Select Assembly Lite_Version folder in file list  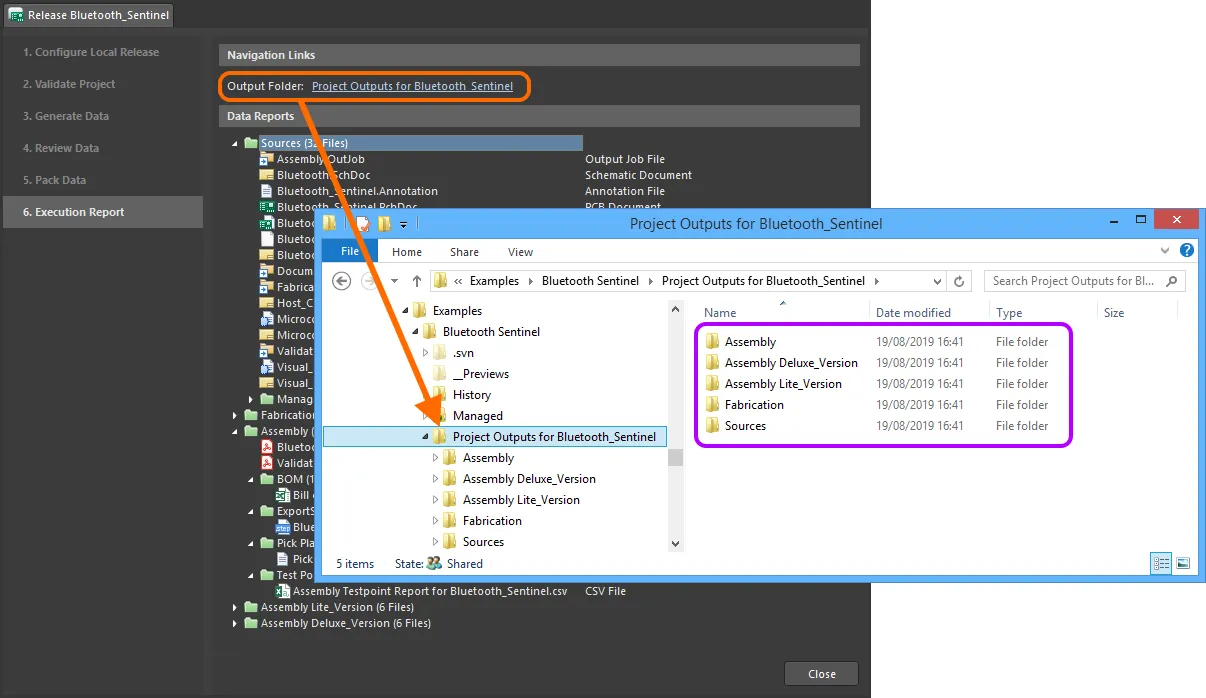[783, 384]
